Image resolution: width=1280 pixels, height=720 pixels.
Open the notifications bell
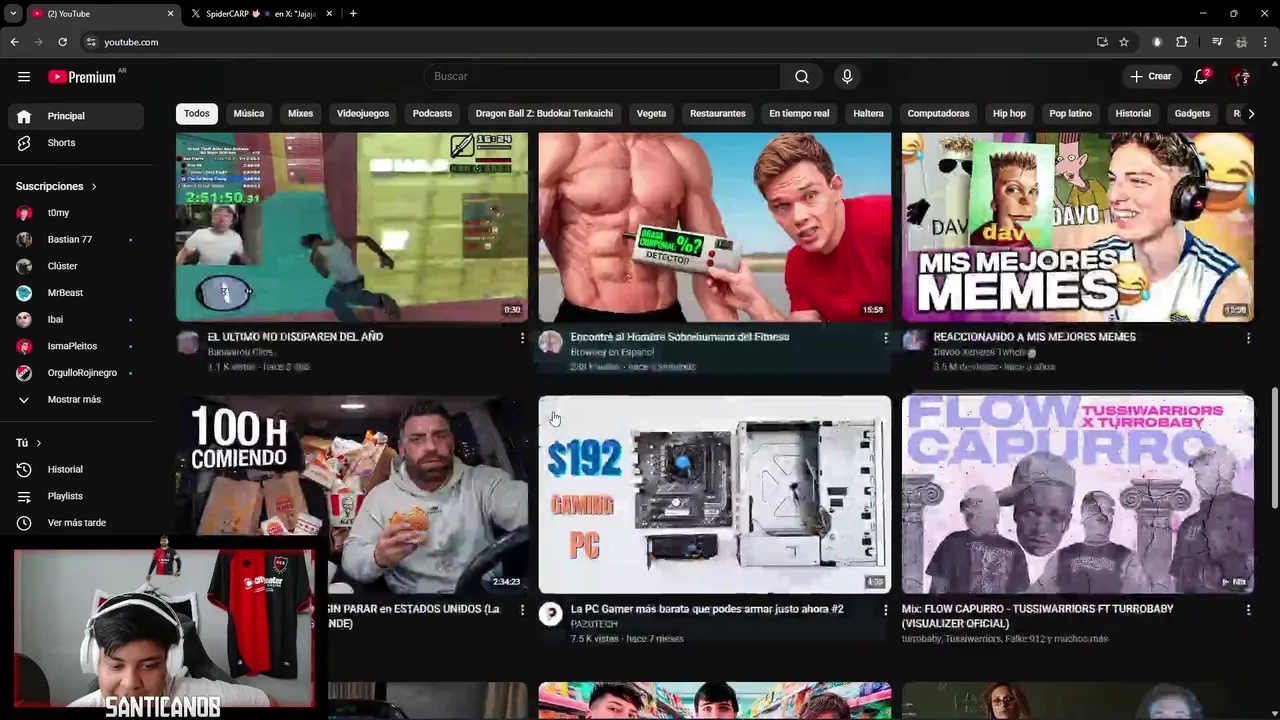tap(1202, 76)
